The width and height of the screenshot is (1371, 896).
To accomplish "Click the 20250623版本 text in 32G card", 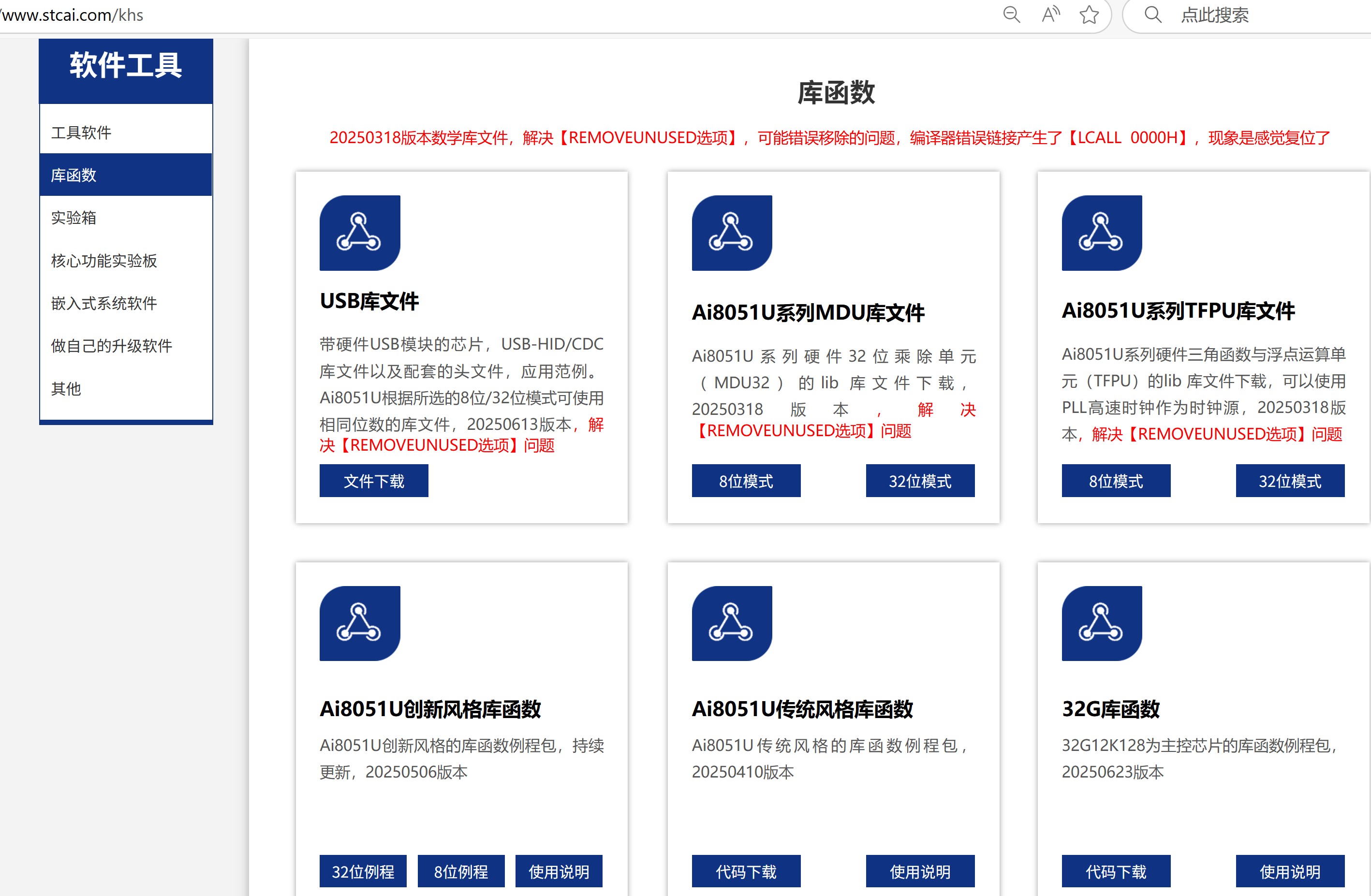I will tap(1112, 772).
